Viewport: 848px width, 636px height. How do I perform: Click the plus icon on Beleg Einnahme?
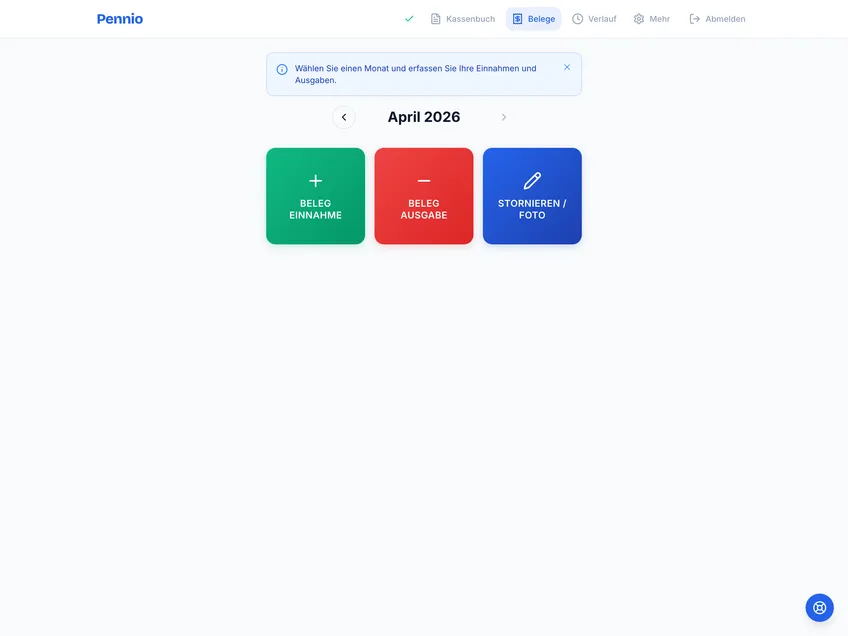pyautogui.click(x=315, y=181)
